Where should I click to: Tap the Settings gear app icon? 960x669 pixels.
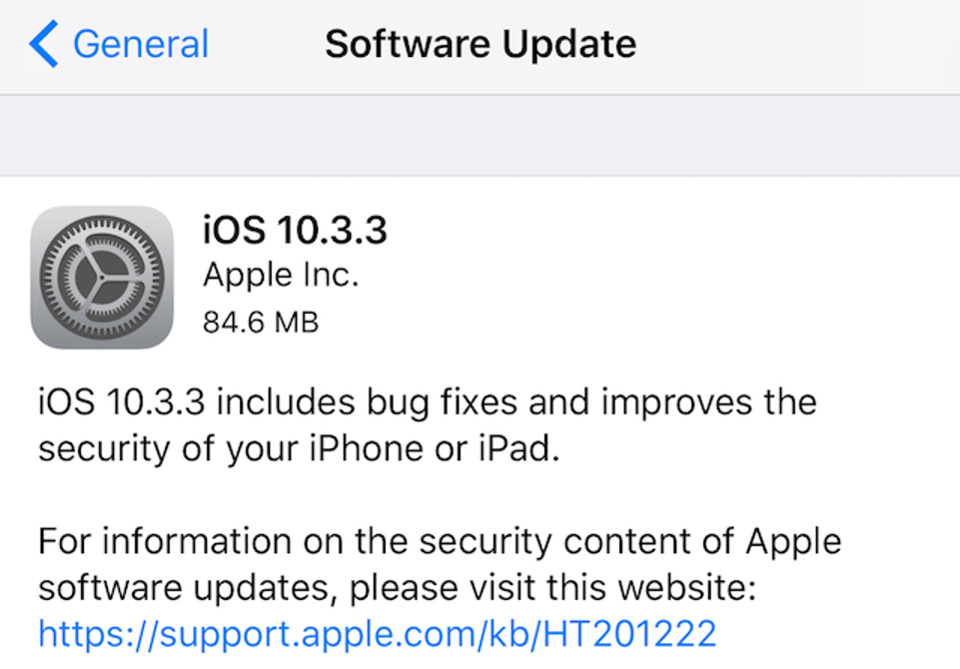(x=102, y=277)
